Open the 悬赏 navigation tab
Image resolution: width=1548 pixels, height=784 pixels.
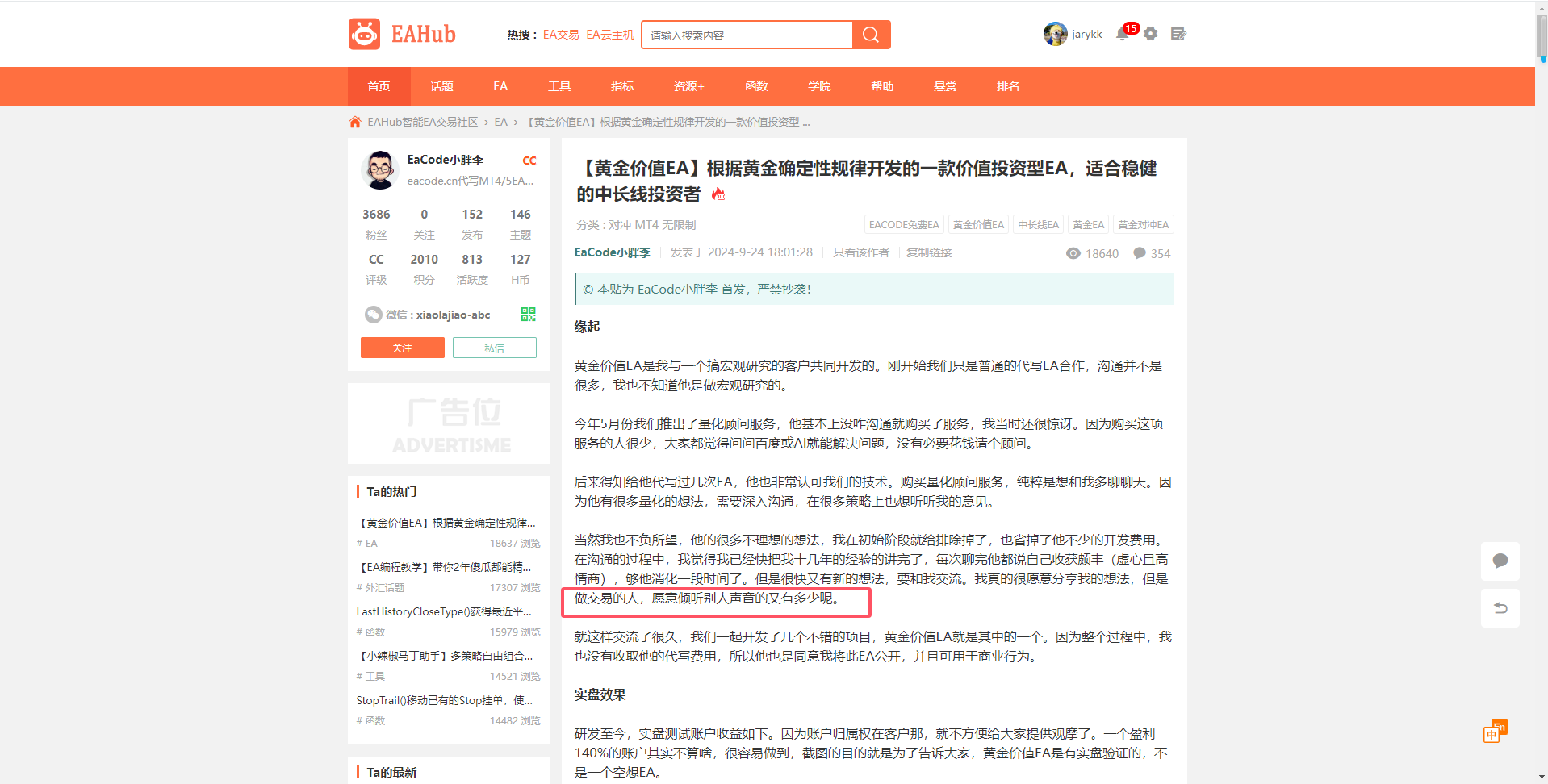click(945, 86)
